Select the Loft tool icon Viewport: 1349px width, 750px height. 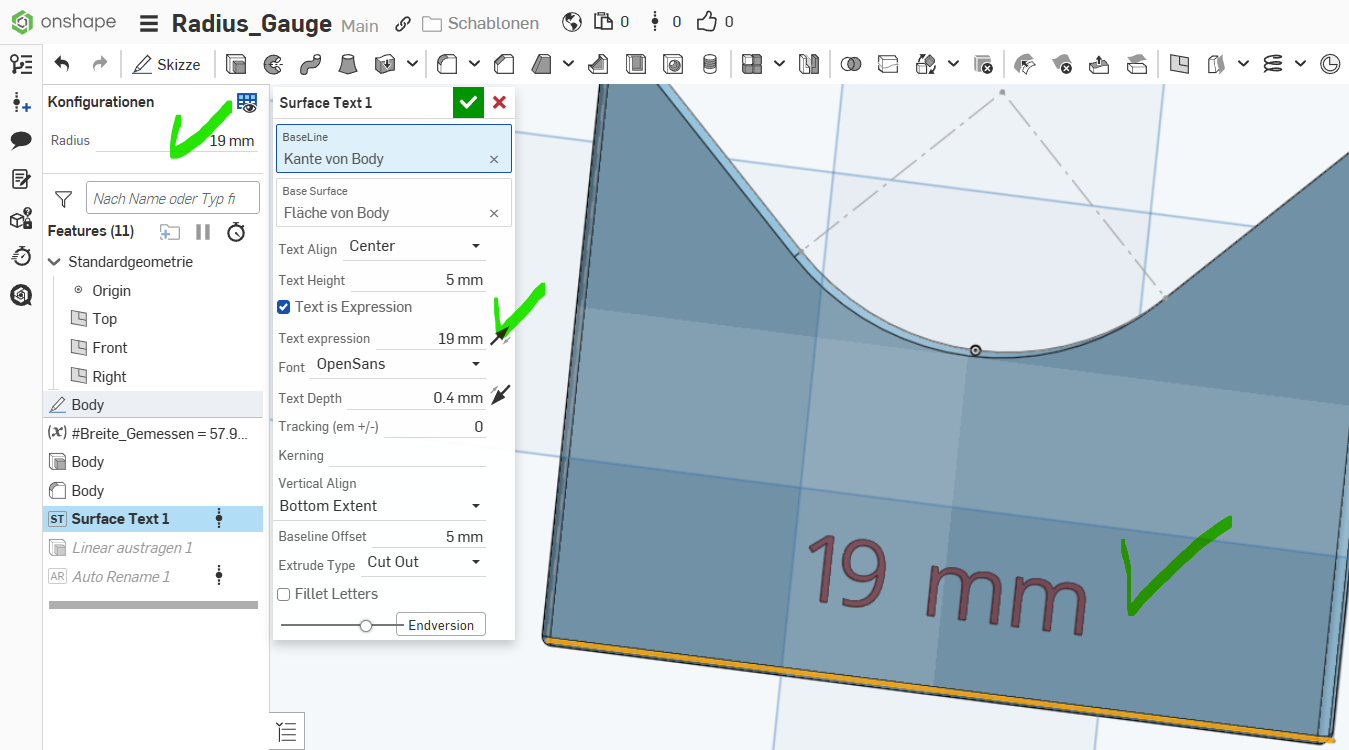(x=347, y=64)
